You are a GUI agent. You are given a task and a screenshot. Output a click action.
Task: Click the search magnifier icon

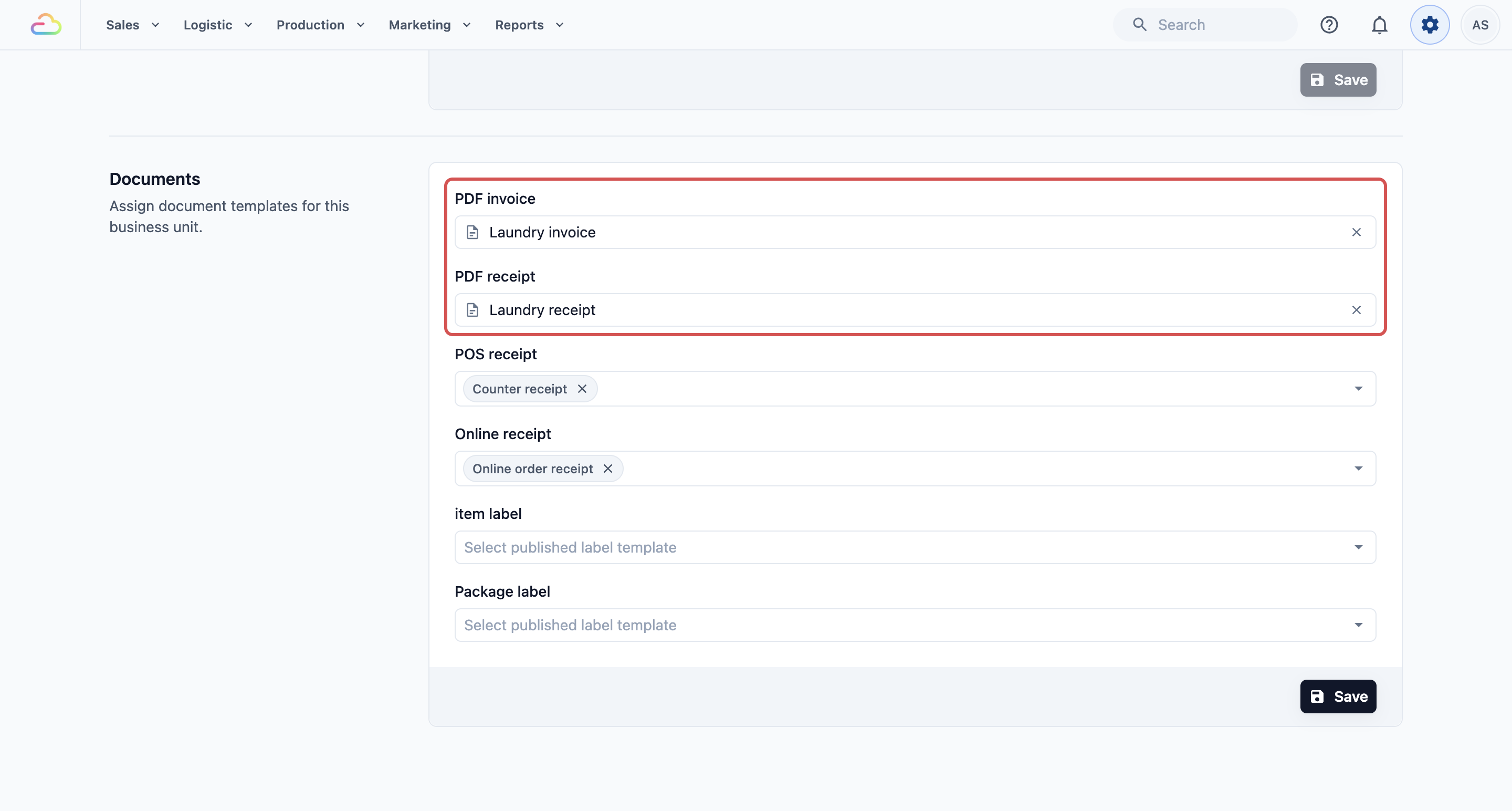(x=1139, y=25)
